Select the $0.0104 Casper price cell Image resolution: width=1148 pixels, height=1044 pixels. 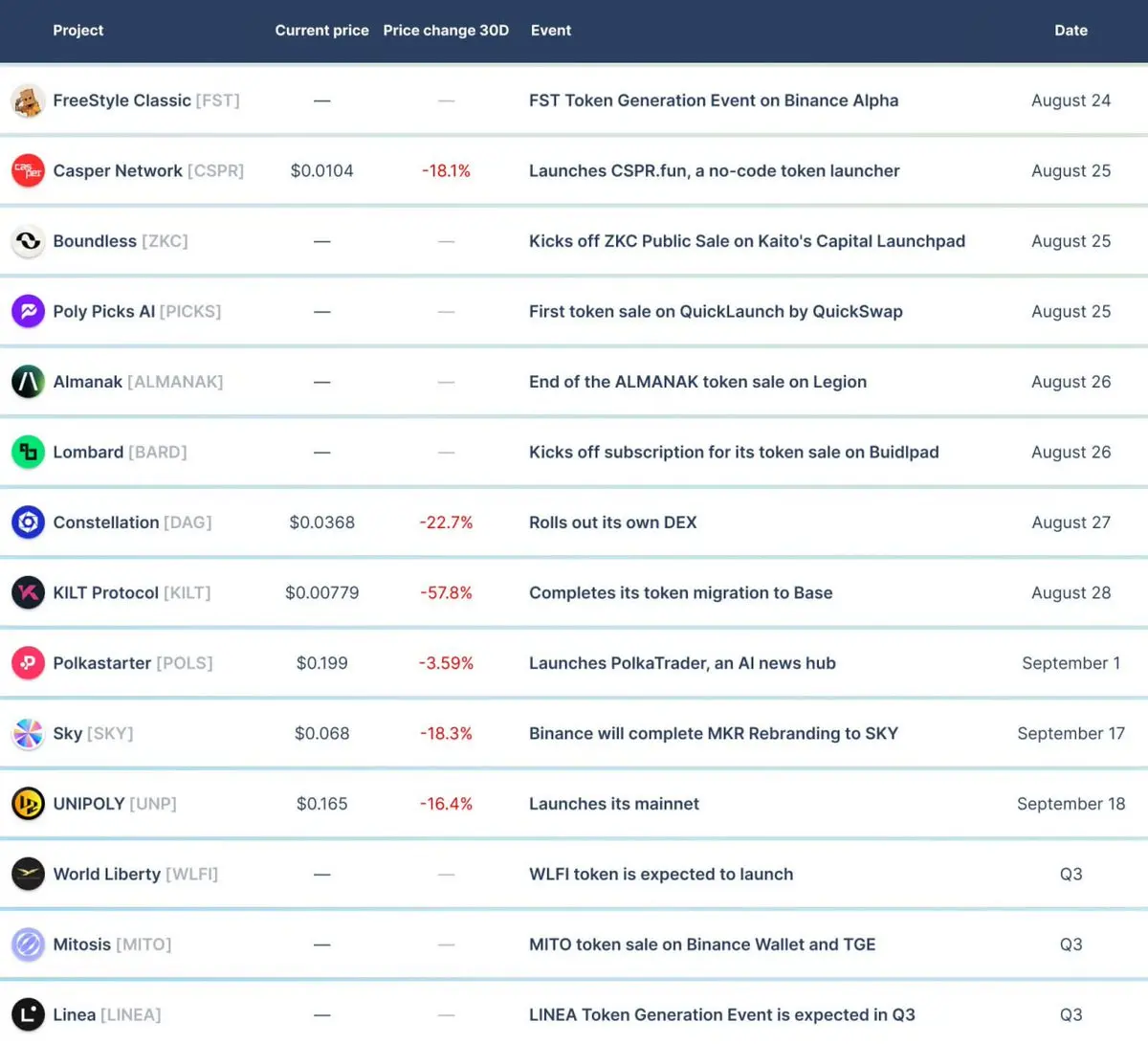pyautogui.click(x=321, y=171)
